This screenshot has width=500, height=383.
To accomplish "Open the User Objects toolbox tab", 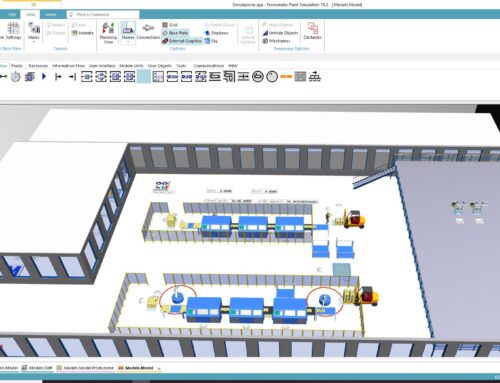I will (x=160, y=66).
